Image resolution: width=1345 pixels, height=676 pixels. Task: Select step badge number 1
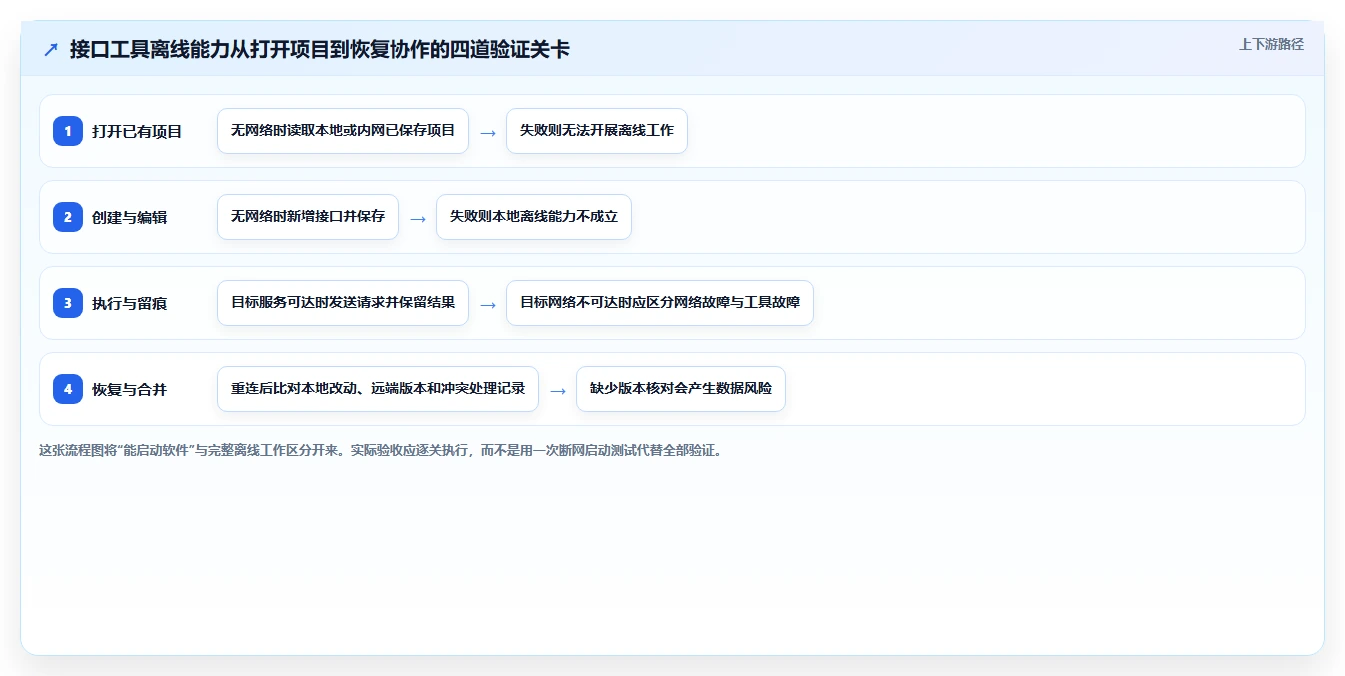tap(68, 130)
